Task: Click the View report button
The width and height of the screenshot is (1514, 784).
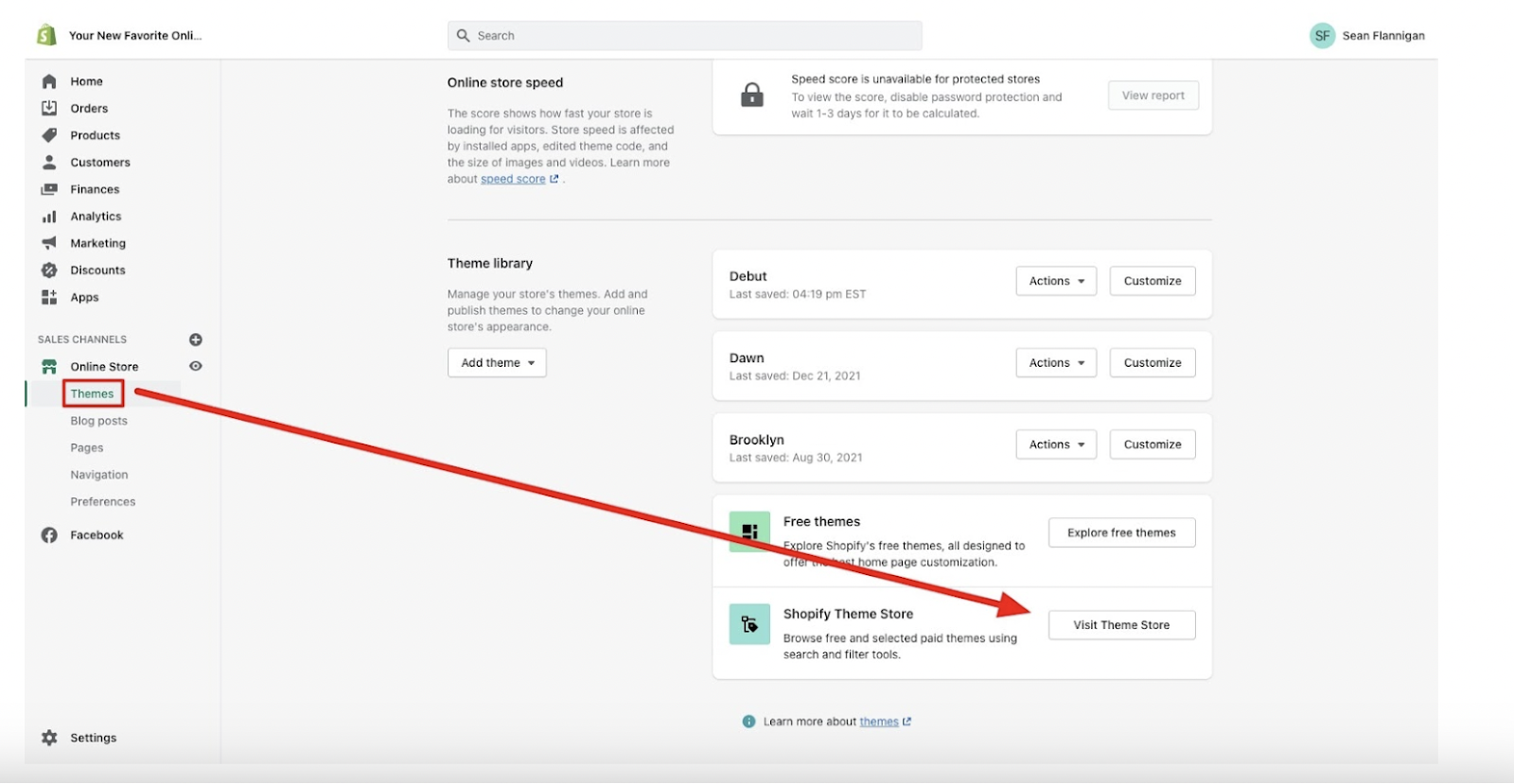Action: (x=1153, y=96)
